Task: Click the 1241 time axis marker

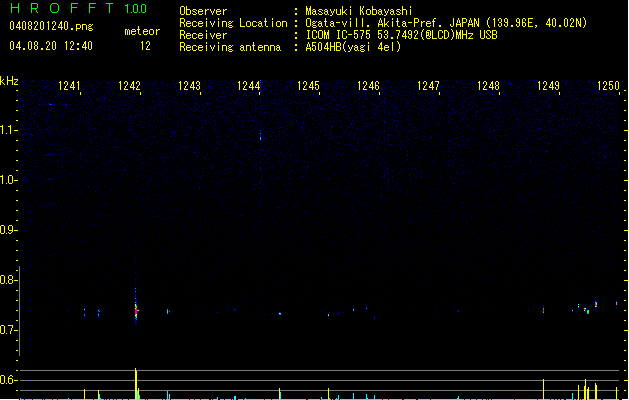Action: coord(69,86)
